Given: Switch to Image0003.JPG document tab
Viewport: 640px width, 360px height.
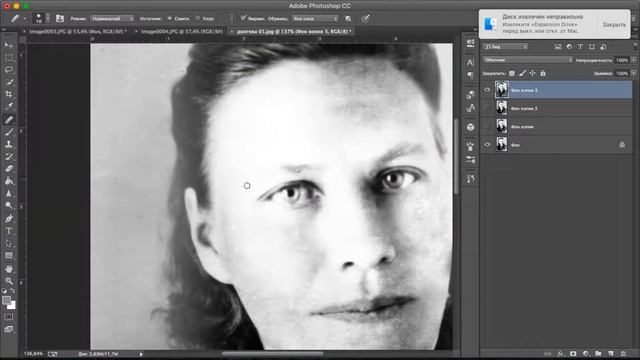Looking at the screenshot, I should click(78, 31).
